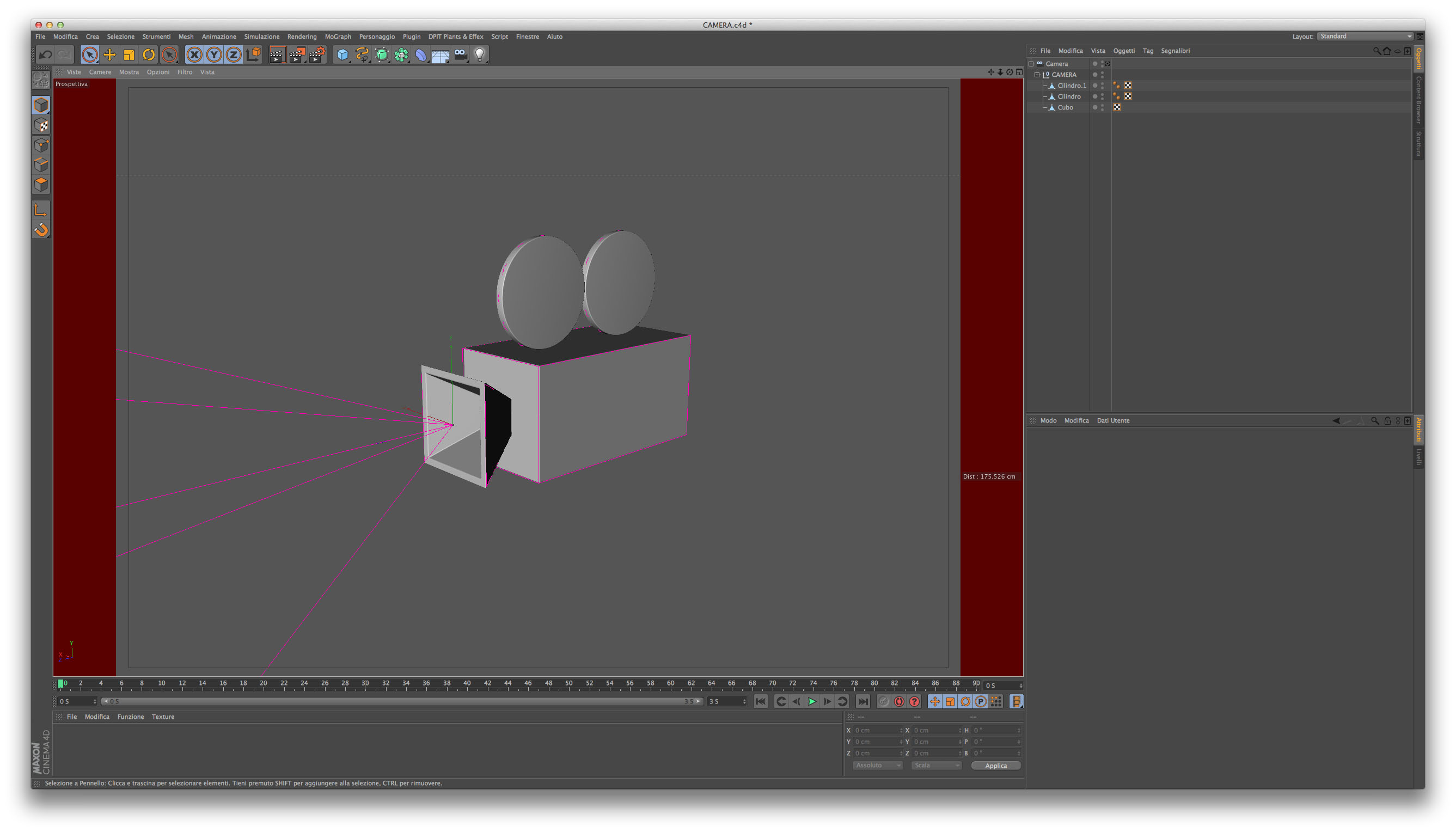
Task: Open the Assoluto coordinate mode dropdown
Action: (x=877, y=765)
